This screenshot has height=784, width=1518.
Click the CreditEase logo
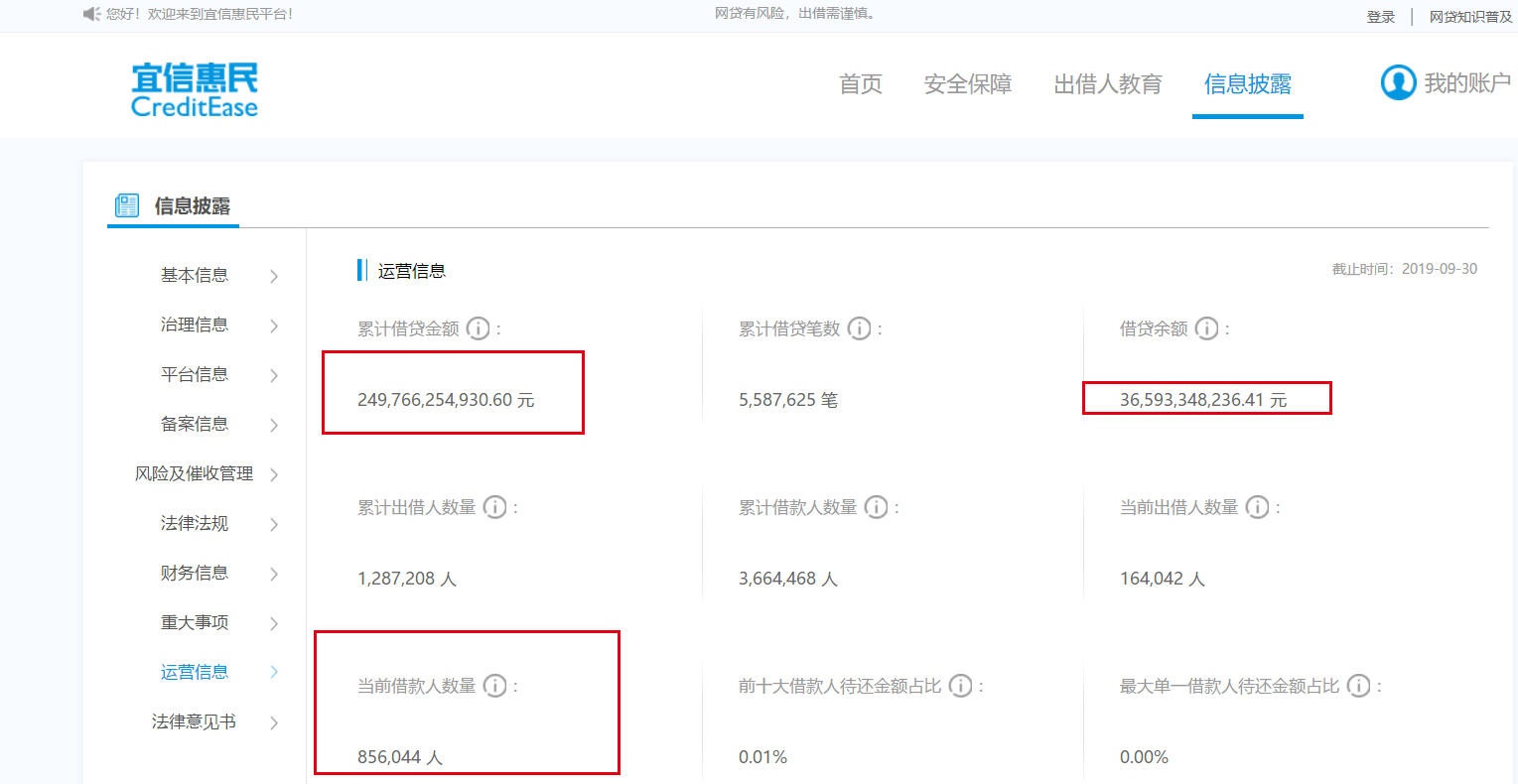tap(195, 90)
